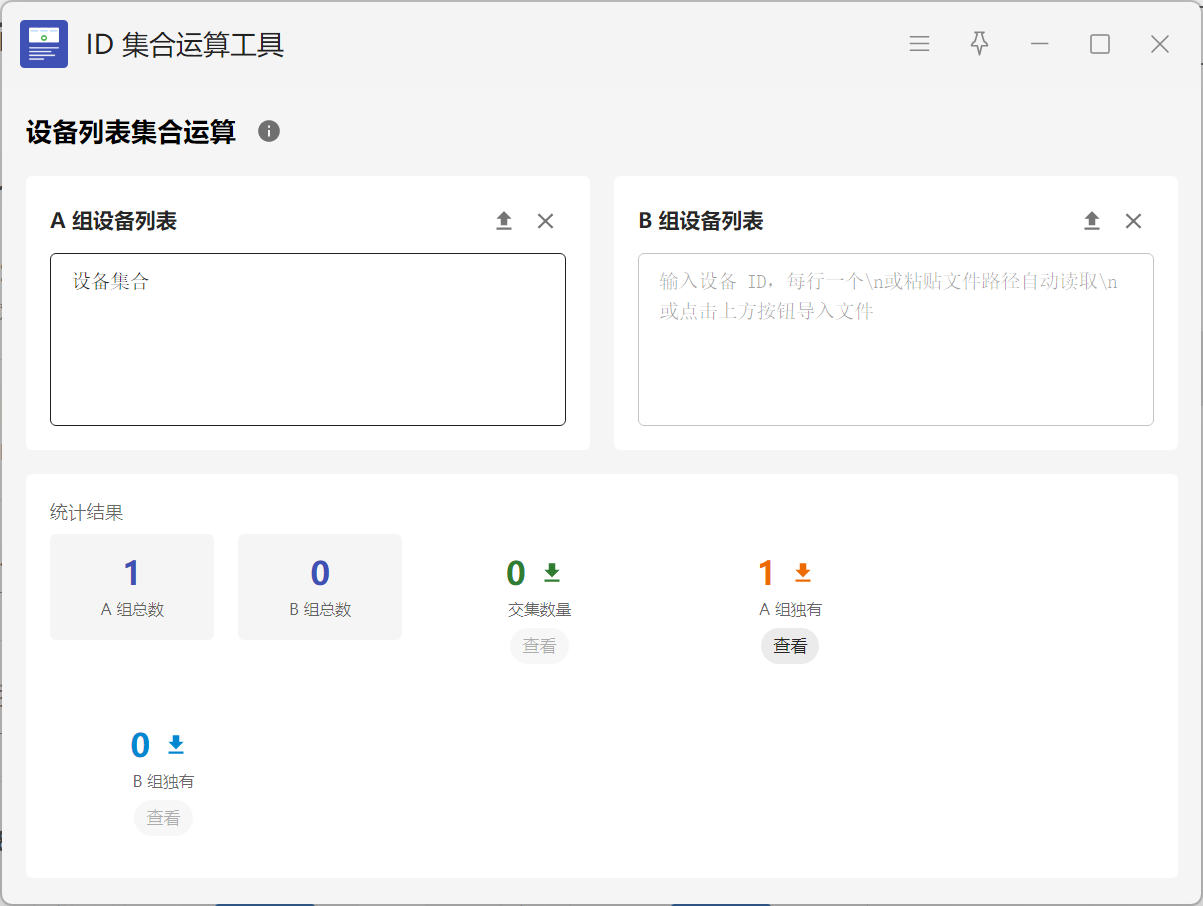Screen dimensions: 1203x906
Task: Open the hamburger menu in title bar
Action: (919, 44)
